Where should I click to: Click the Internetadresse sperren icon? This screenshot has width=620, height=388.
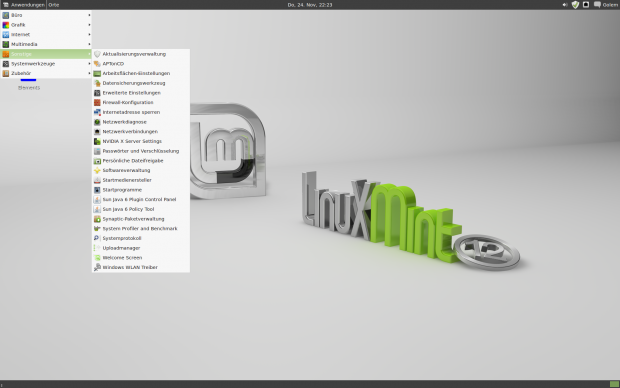click(97, 112)
